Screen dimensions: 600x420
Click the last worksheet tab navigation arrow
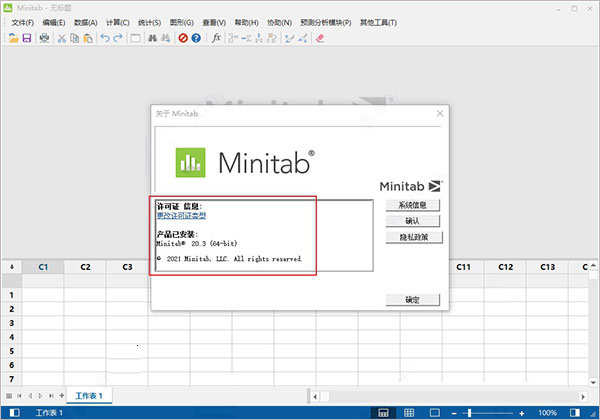pos(51,396)
